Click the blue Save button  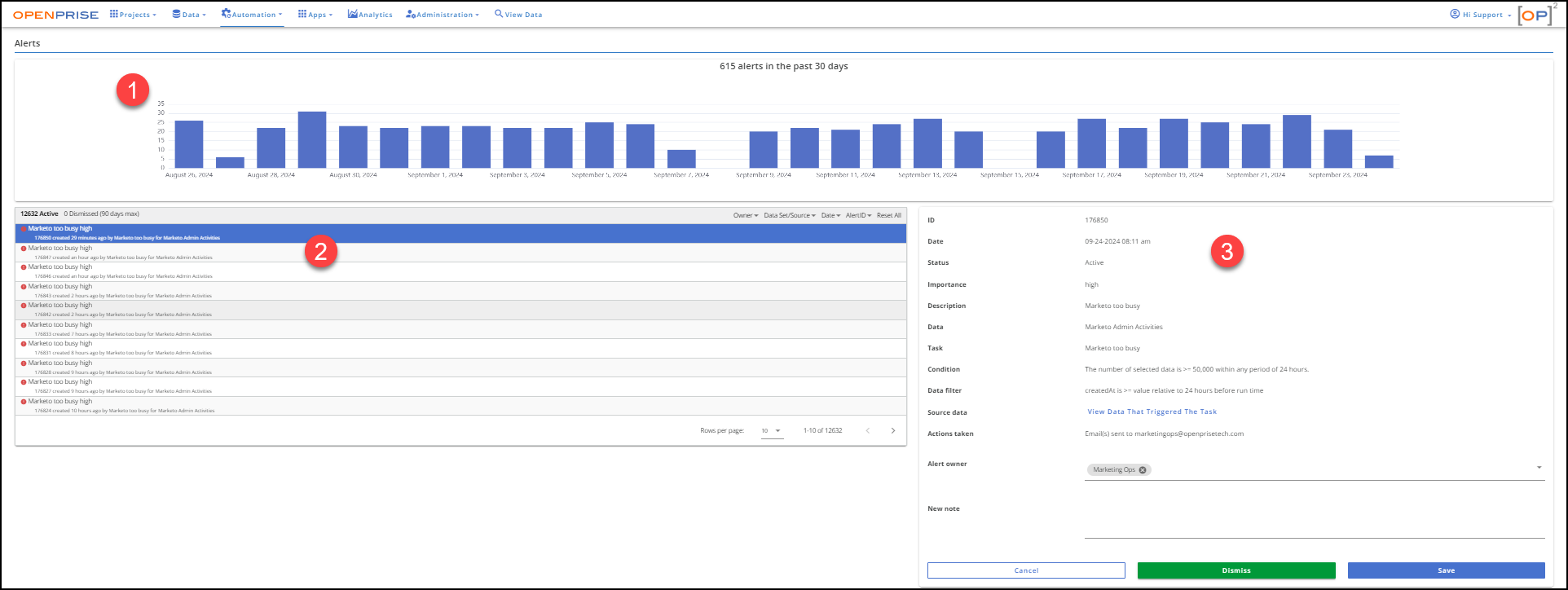[1447, 570]
